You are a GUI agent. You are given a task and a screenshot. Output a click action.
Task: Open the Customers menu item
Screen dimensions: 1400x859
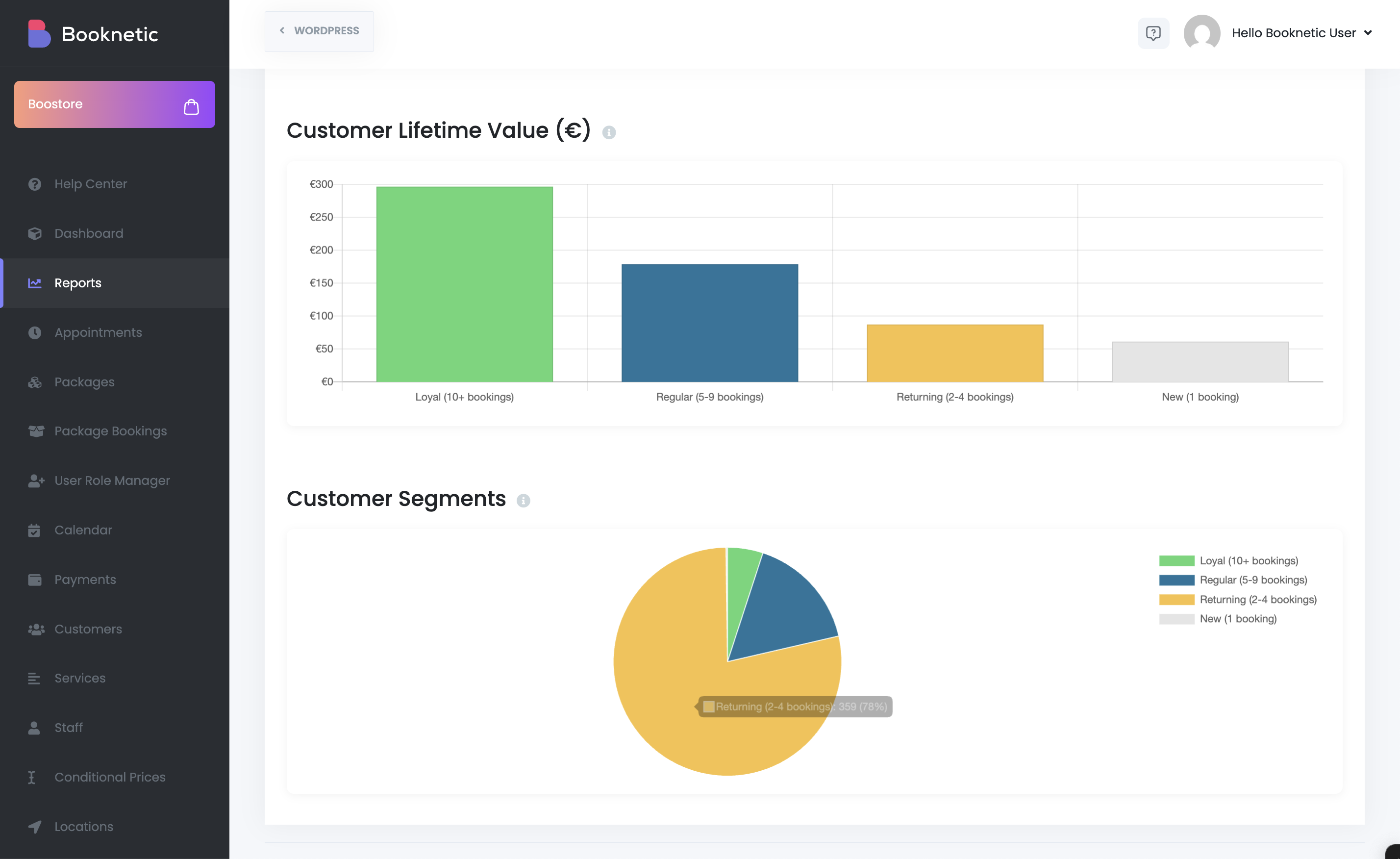[88, 629]
